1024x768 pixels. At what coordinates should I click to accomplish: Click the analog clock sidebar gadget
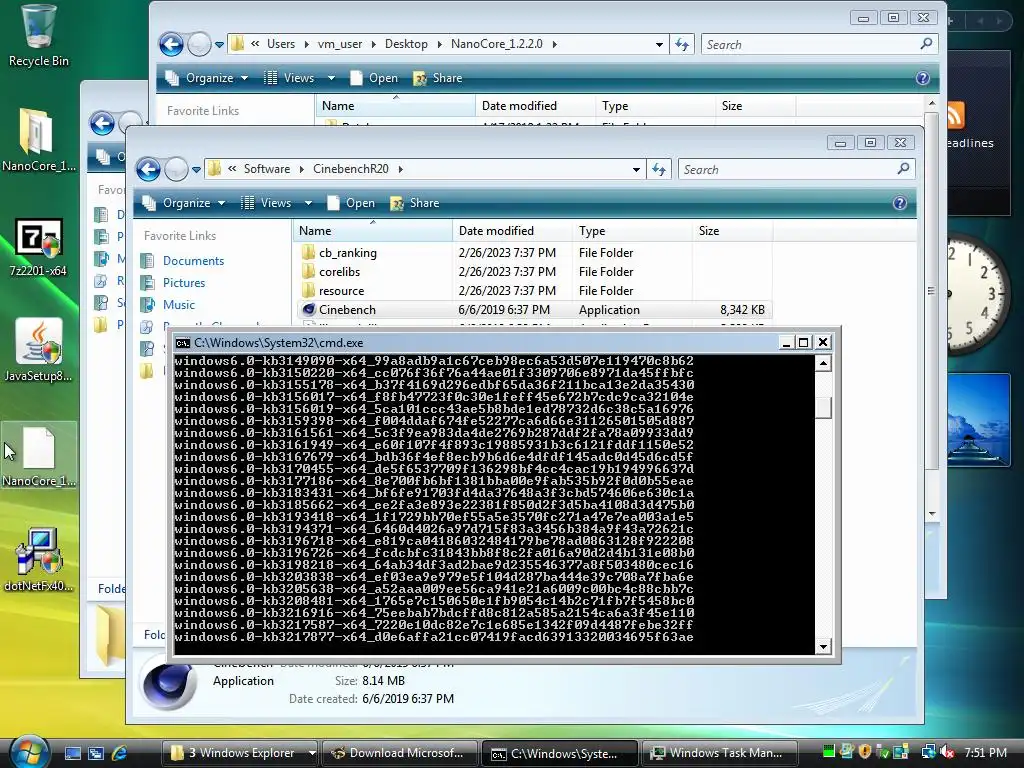coord(978,294)
